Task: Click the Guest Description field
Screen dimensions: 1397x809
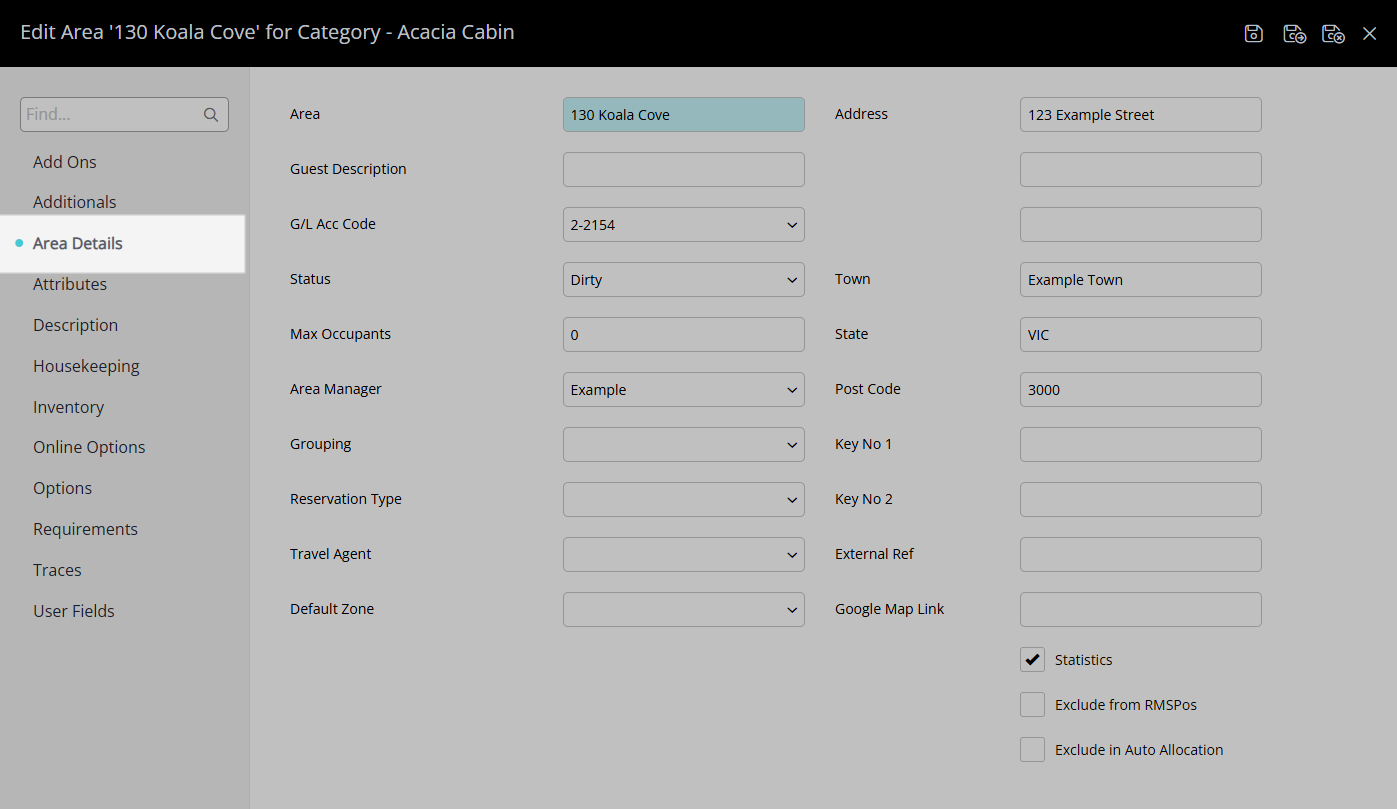Action: [x=684, y=170]
